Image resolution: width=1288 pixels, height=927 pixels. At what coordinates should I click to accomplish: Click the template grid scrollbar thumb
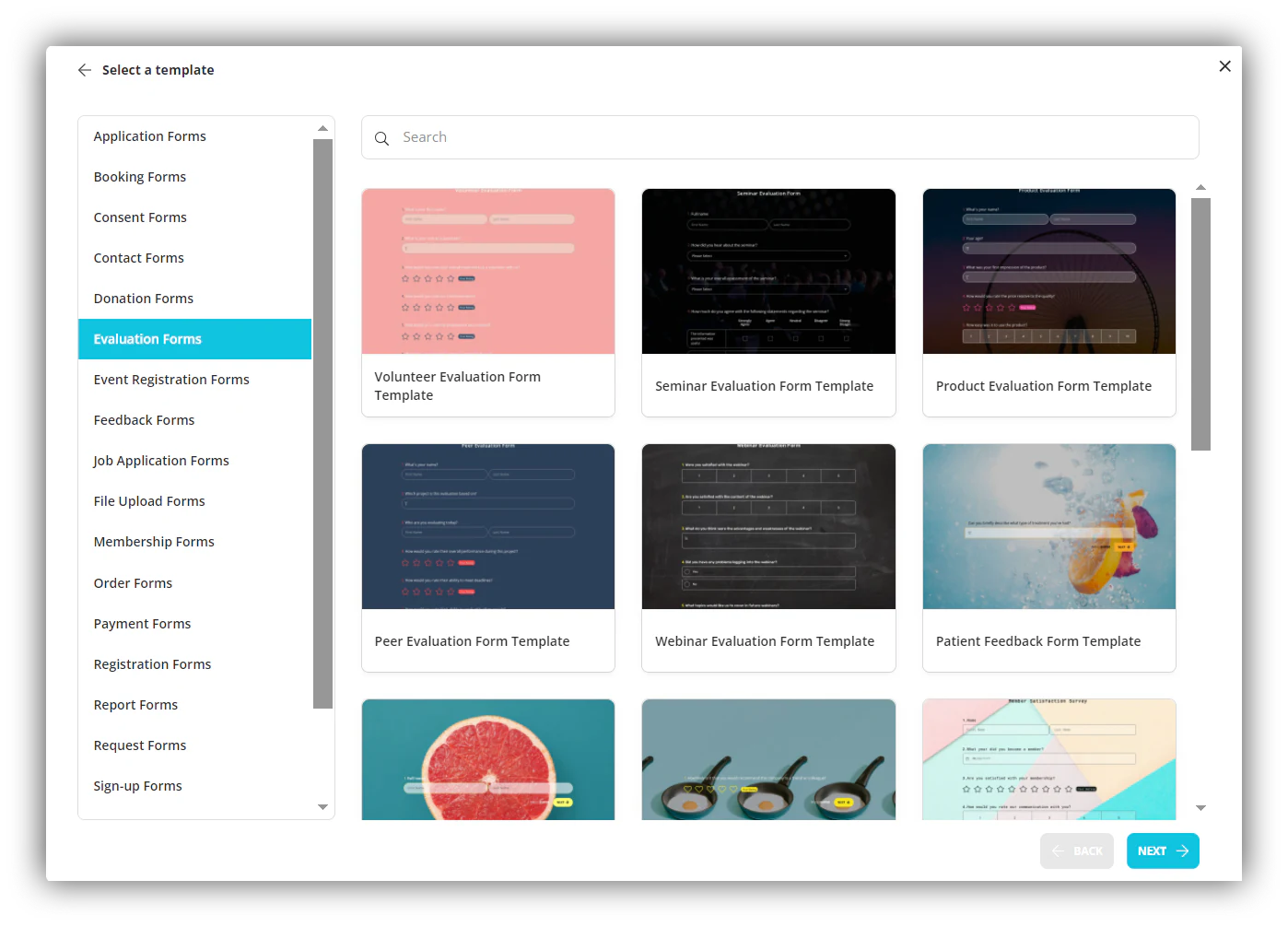pyautogui.click(x=1200, y=324)
